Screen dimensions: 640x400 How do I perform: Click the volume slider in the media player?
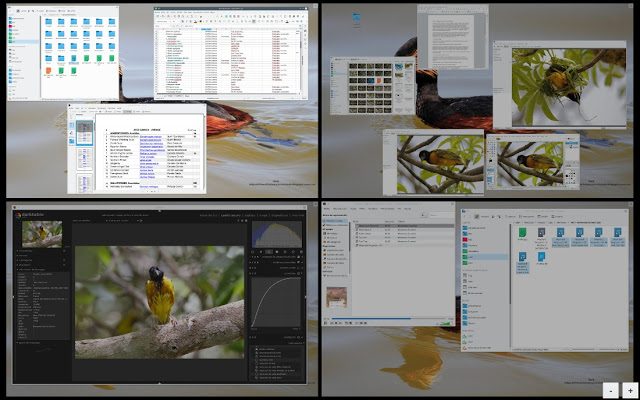(444, 323)
